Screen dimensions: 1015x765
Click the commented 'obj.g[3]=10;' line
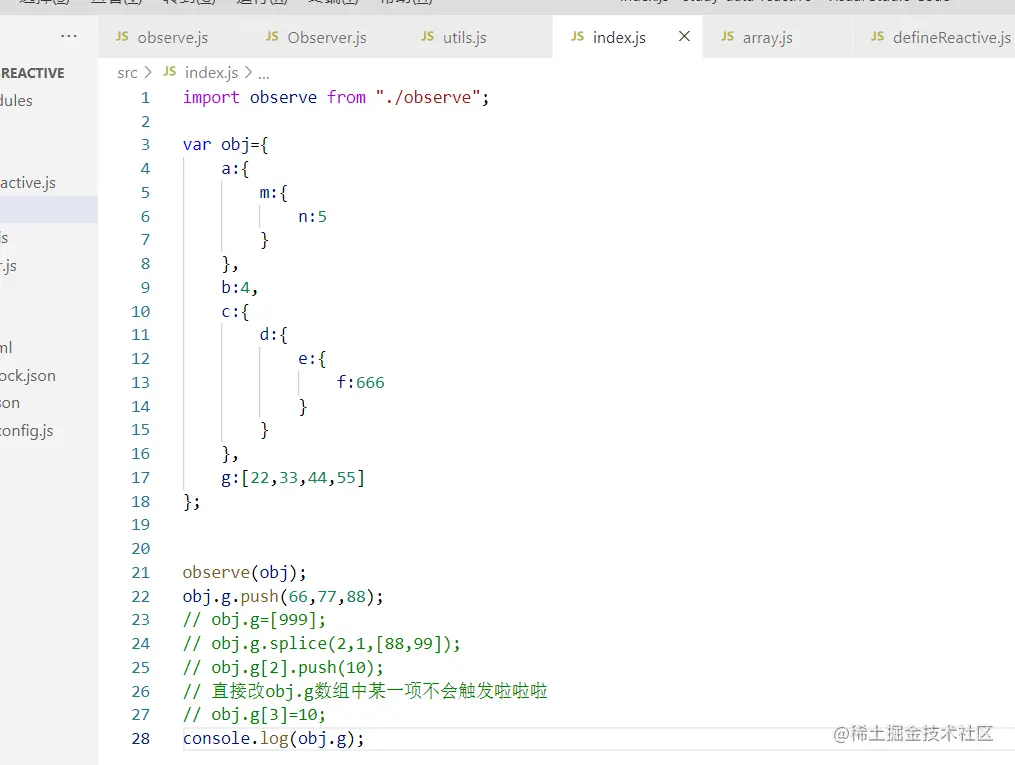(x=254, y=715)
